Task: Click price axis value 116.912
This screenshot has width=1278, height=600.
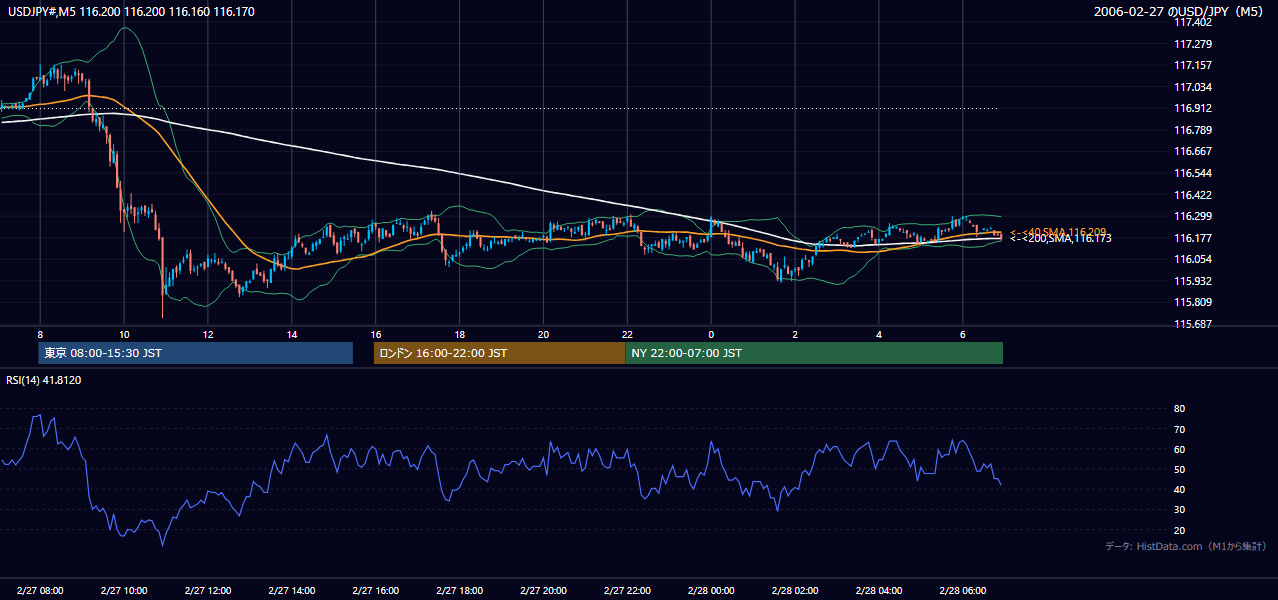Action: point(1193,108)
